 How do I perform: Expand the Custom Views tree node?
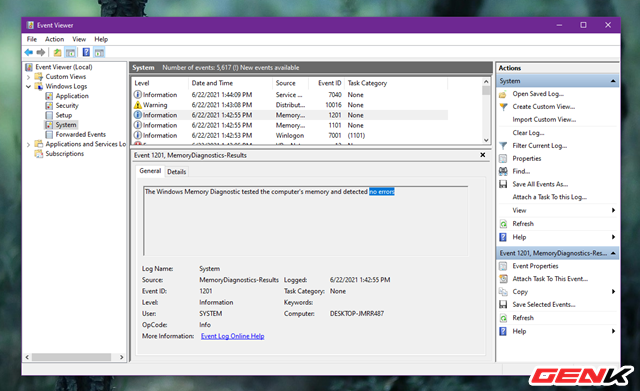click(28, 77)
